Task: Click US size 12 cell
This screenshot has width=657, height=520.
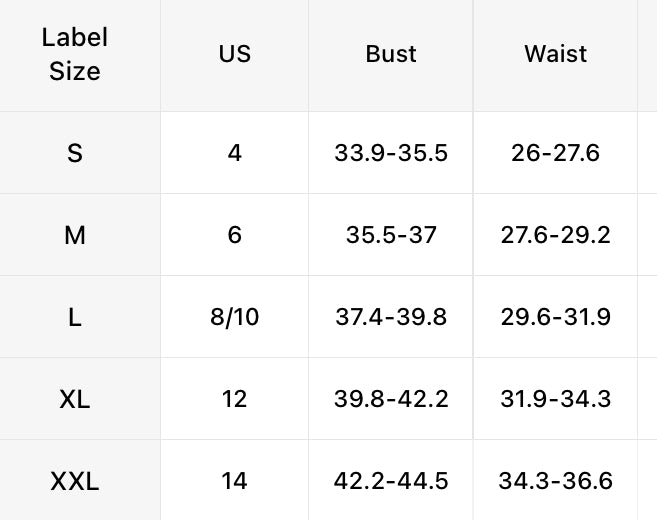Action: click(x=234, y=399)
